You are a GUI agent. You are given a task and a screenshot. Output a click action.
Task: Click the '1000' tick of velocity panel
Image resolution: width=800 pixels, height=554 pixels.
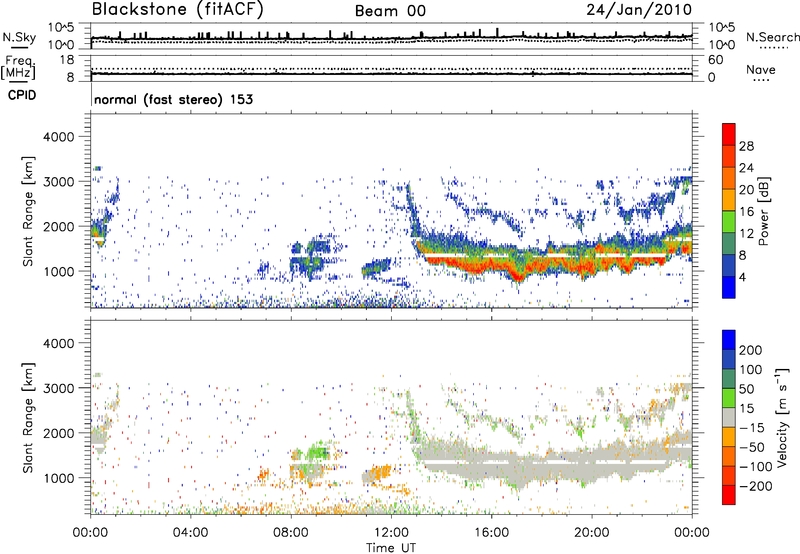click(58, 478)
